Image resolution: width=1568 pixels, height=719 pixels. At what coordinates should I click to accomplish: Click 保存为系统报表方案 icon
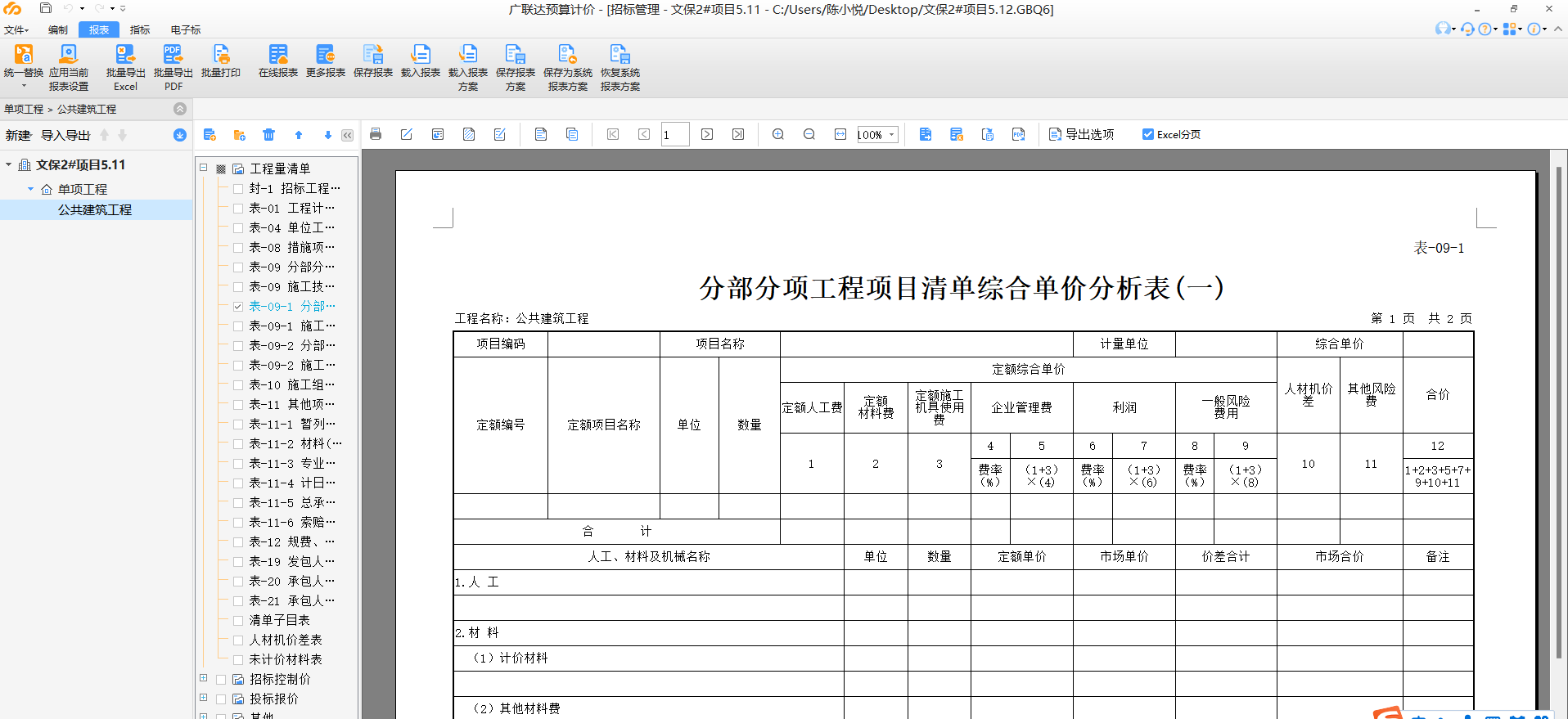pyautogui.click(x=568, y=55)
